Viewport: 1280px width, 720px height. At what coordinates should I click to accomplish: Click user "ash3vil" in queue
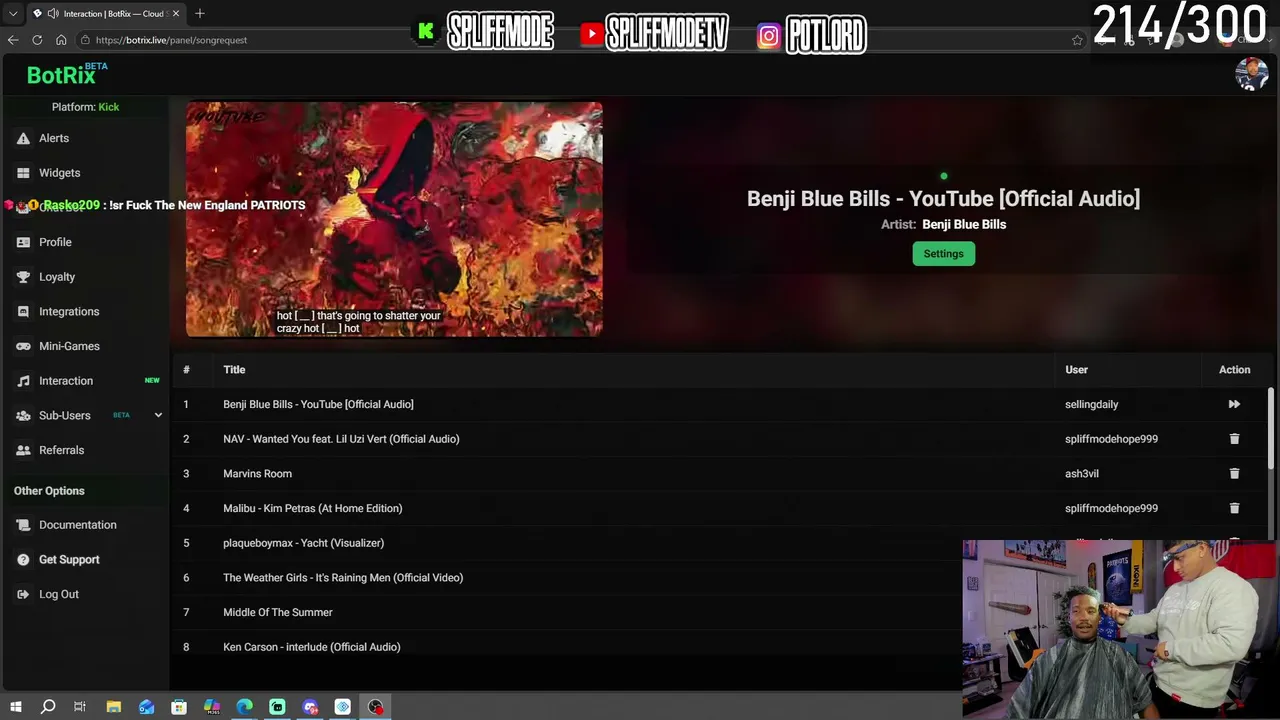(1082, 474)
